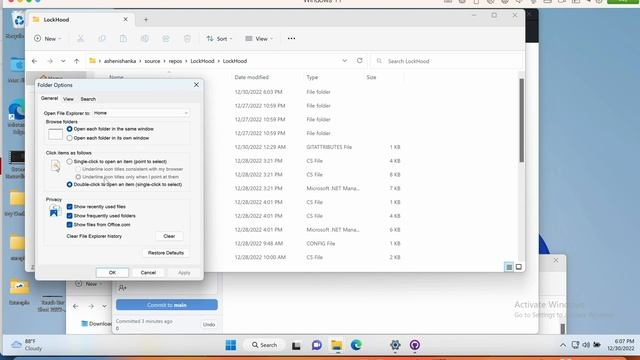
Task: Refresh the LockHood folder view
Action: pyautogui.click(x=360, y=60)
